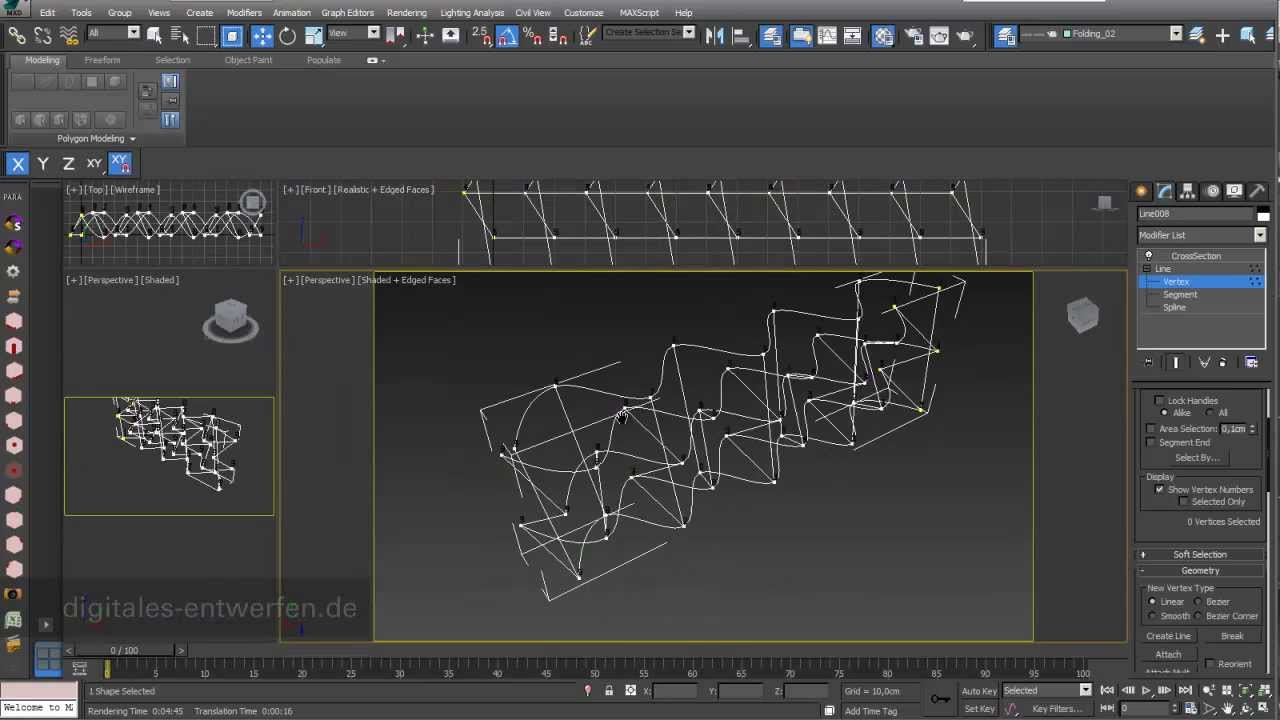Open the Modify command panel tab
Image resolution: width=1280 pixels, height=720 pixels.
(x=1165, y=191)
